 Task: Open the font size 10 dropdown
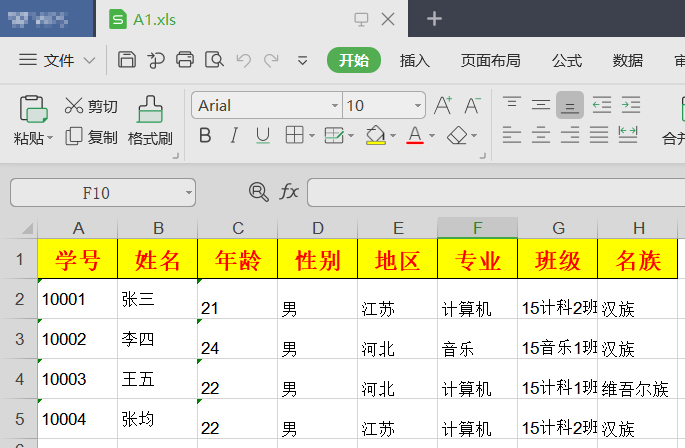[418, 105]
